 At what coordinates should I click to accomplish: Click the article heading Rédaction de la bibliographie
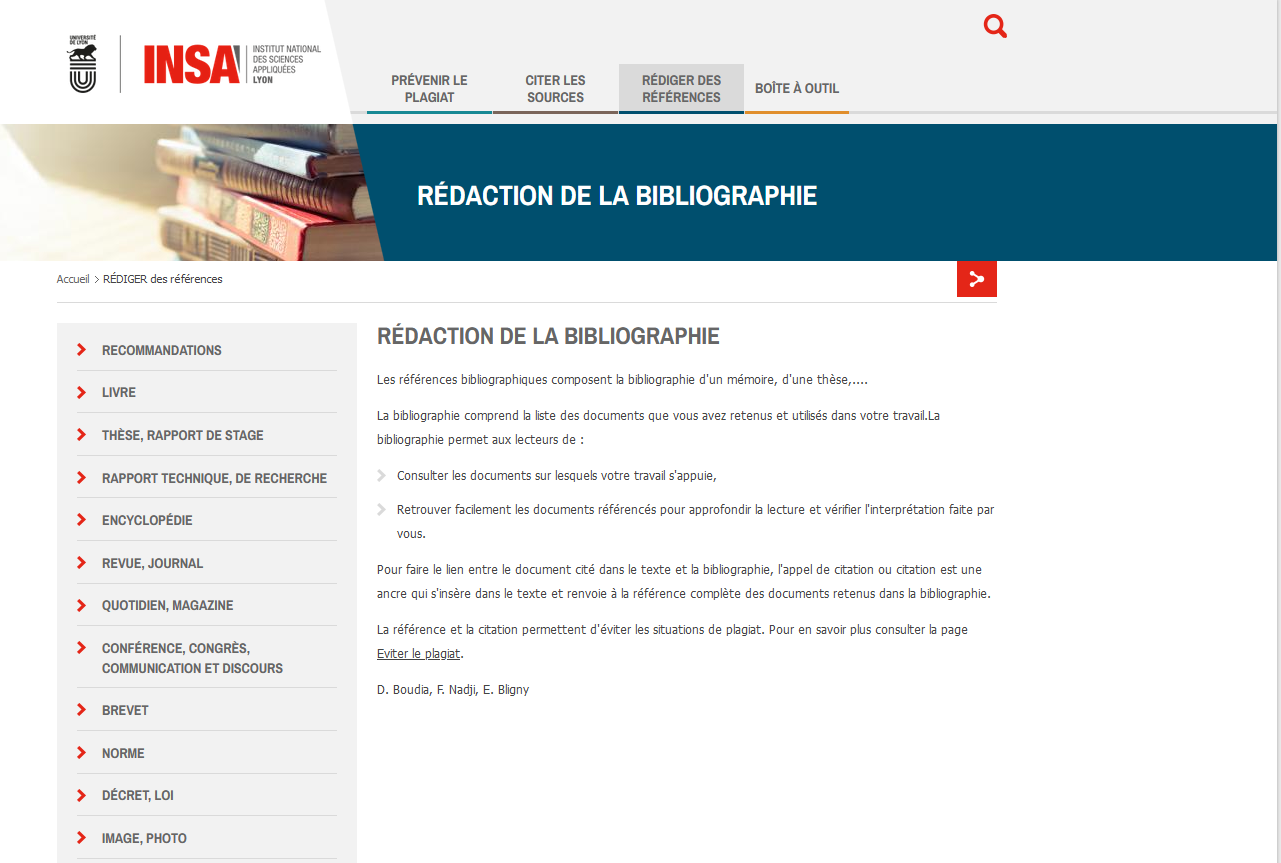point(548,336)
